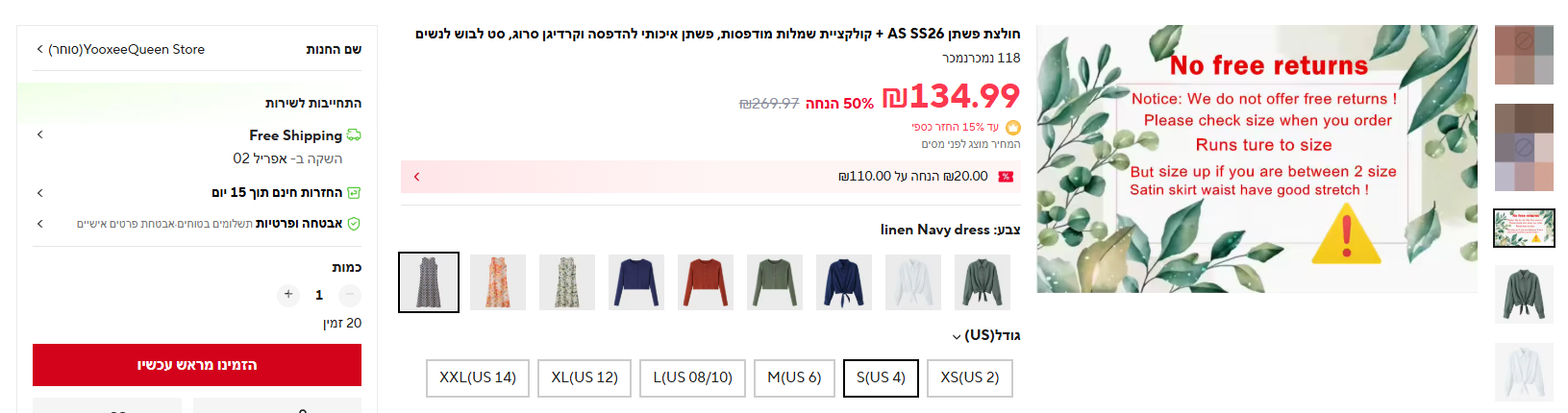Decrease quantity with the minus button
The height and width of the screenshot is (413, 1568).
click(350, 295)
